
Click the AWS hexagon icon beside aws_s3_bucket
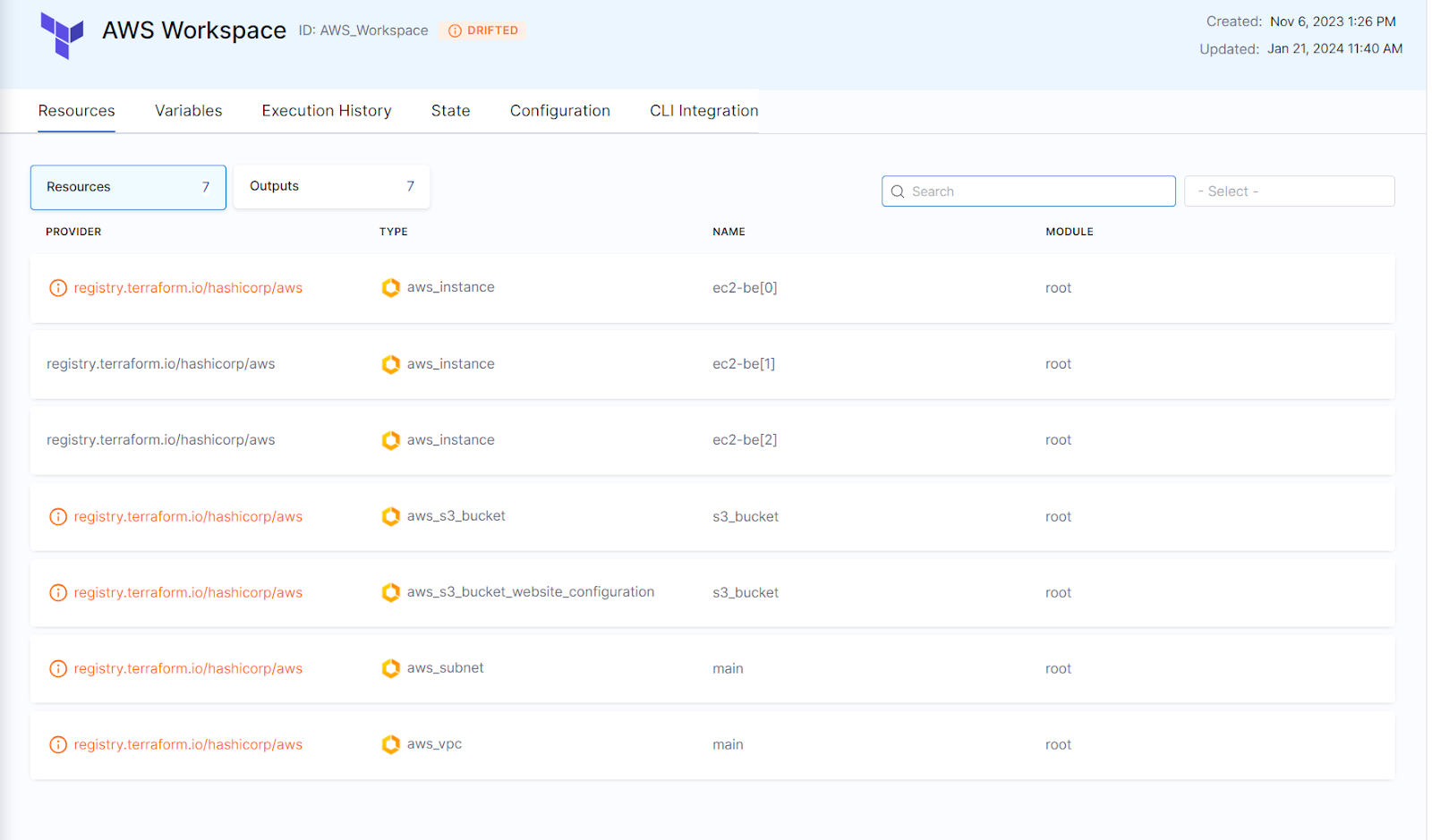coord(391,517)
